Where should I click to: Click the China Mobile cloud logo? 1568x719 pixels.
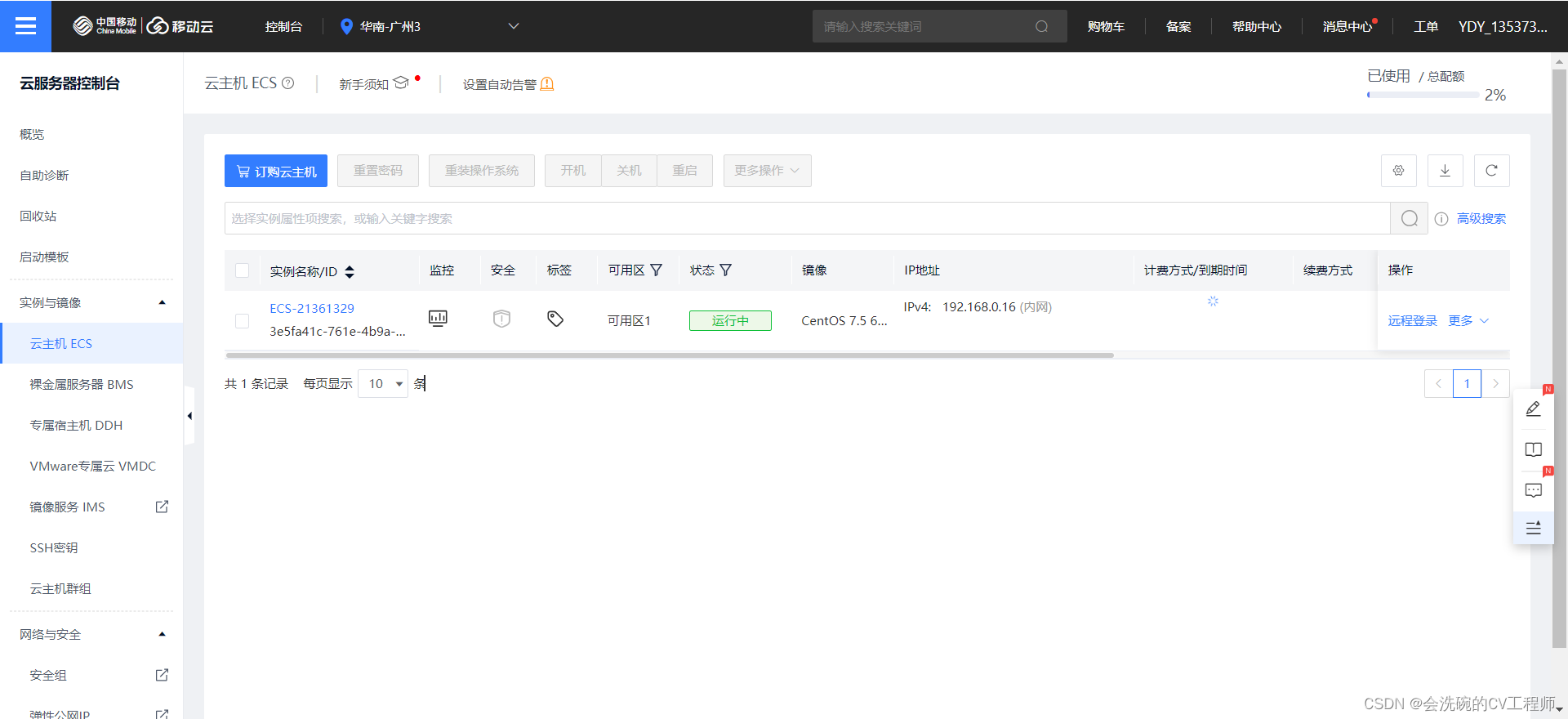click(143, 26)
